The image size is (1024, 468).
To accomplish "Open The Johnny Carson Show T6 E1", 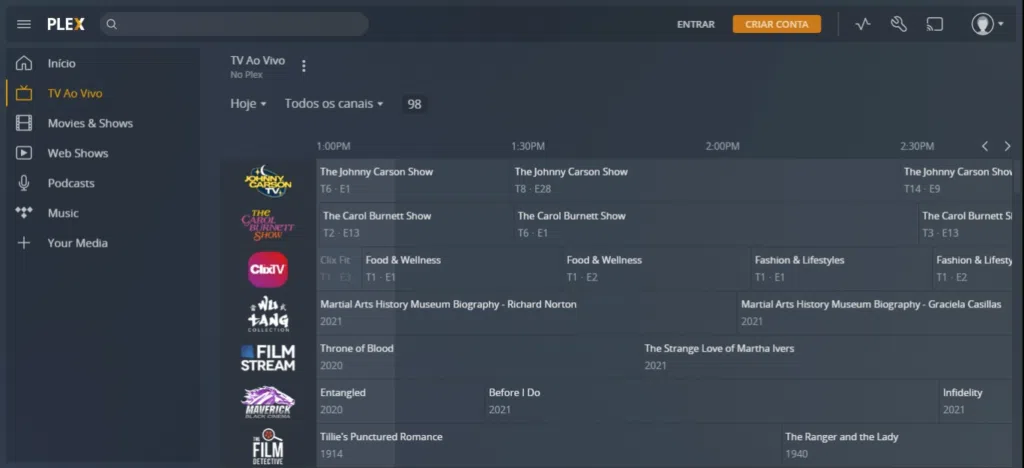I will (413, 181).
